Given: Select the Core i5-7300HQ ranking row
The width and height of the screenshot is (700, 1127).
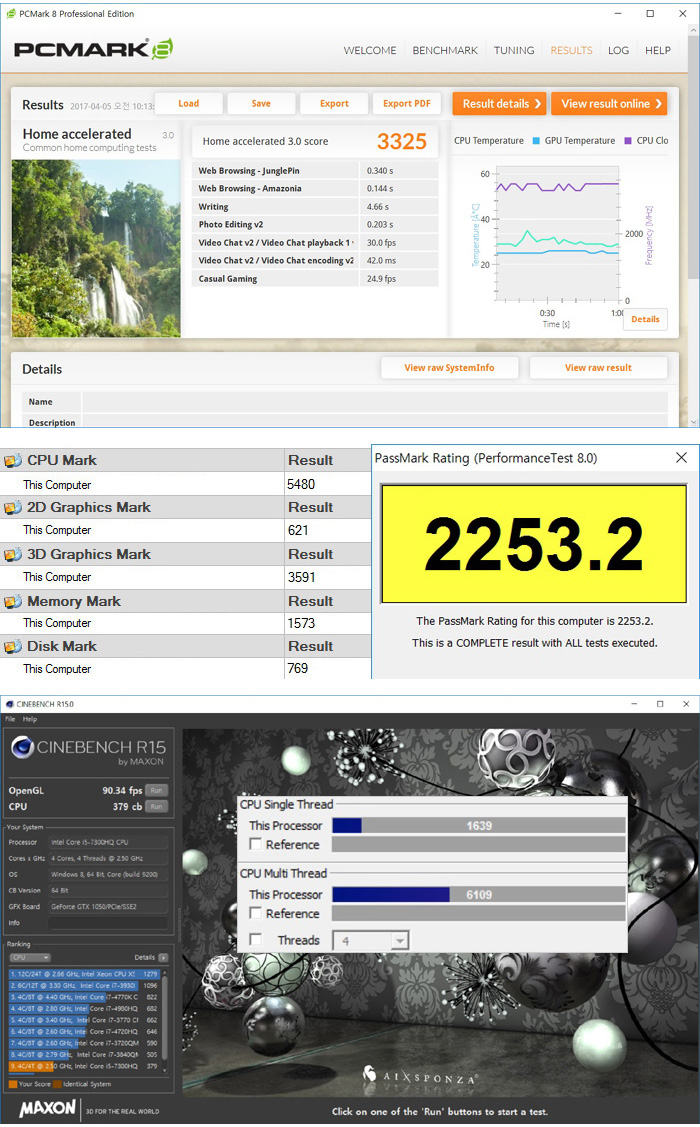Looking at the screenshot, I should pos(84,1066).
